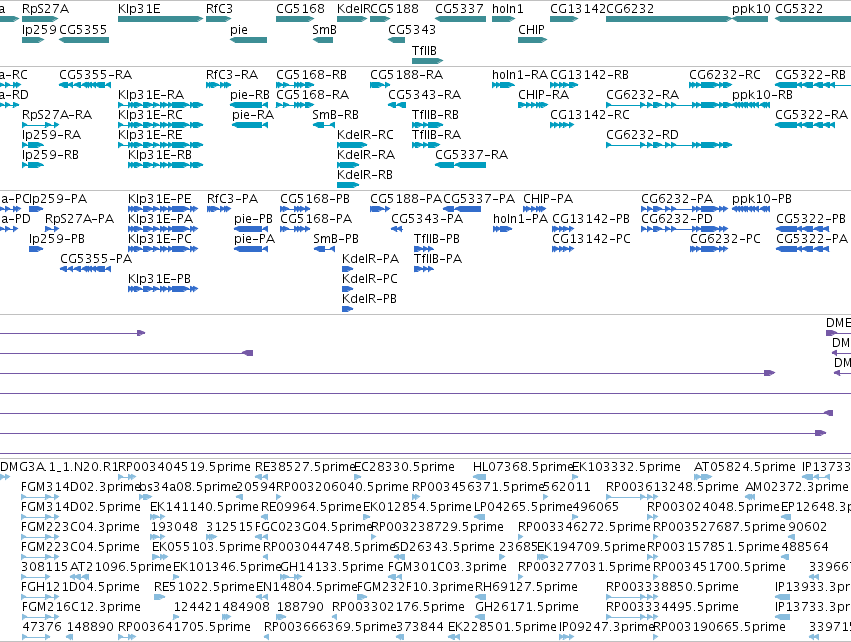Screen dimensions: 851x642
Task: Select the TfIIB gene label
Action: [x=424, y=50]
